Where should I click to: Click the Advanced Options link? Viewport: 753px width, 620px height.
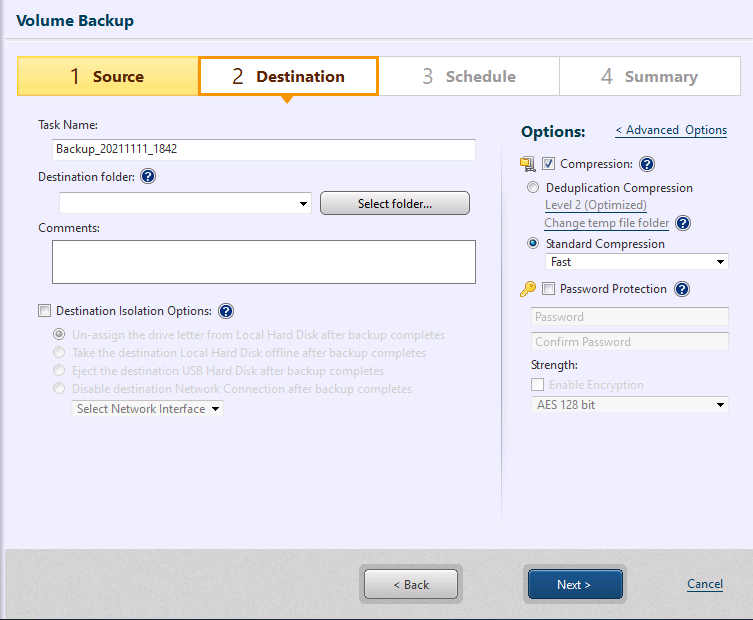(671, 130)
